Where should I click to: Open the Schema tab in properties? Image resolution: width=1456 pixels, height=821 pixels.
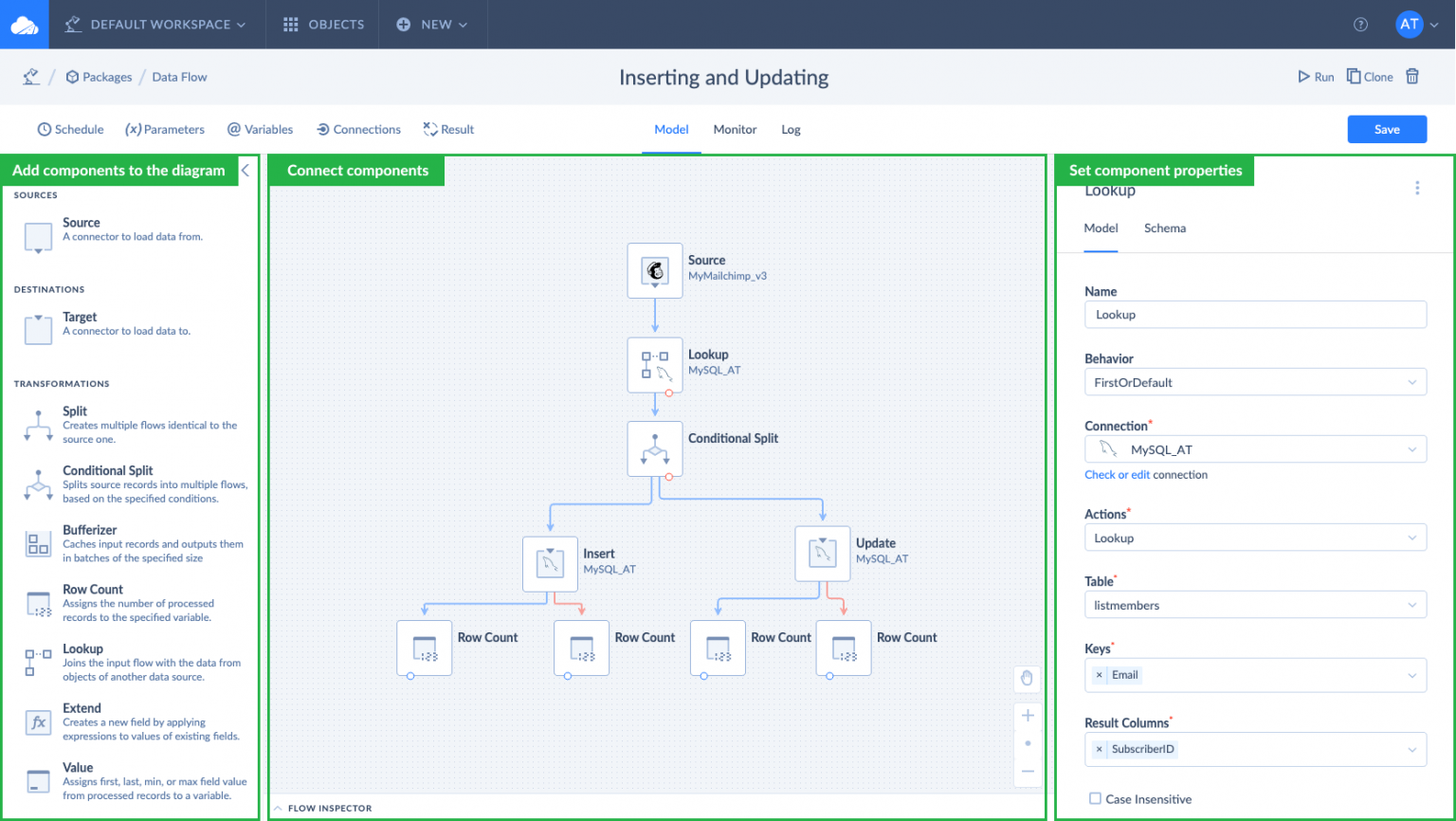point(1164,228)
